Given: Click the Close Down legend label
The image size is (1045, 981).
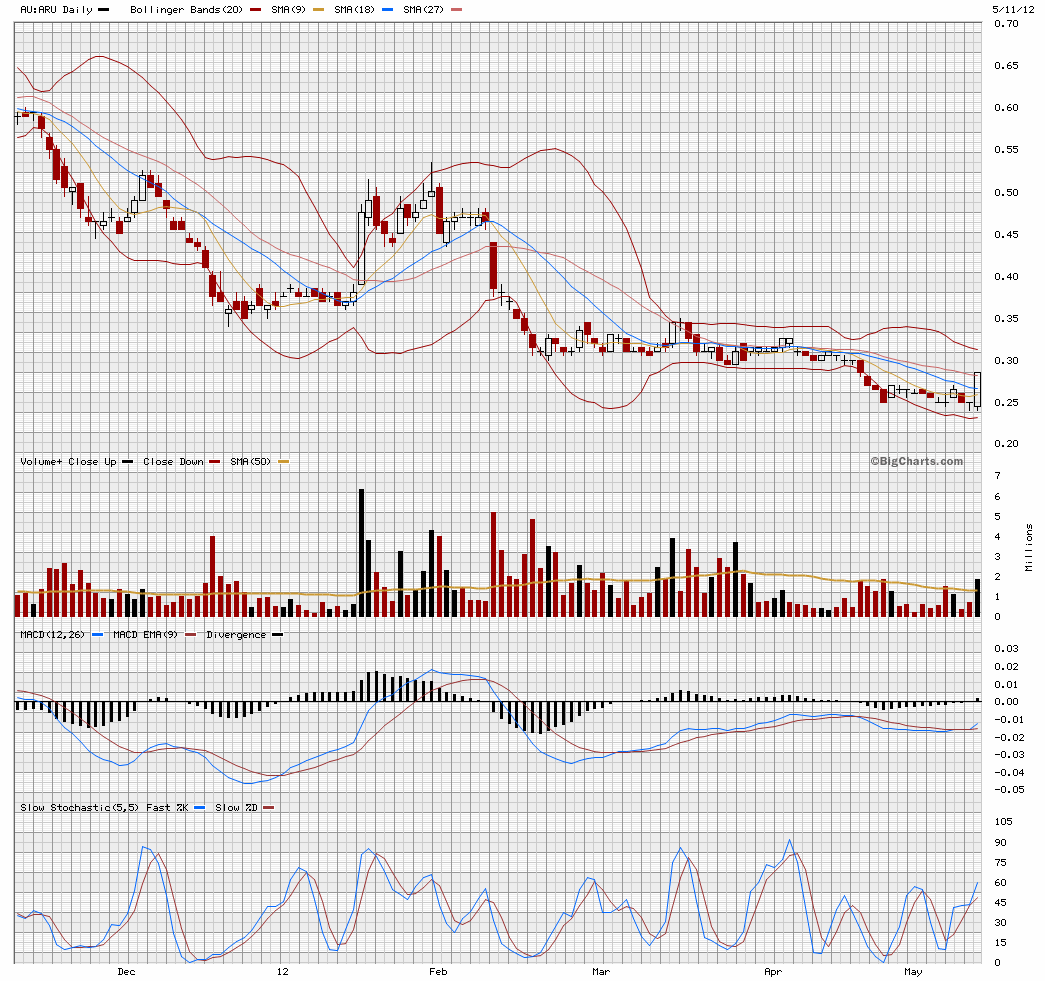Looking at the screenshot, I should pos(173,461).
